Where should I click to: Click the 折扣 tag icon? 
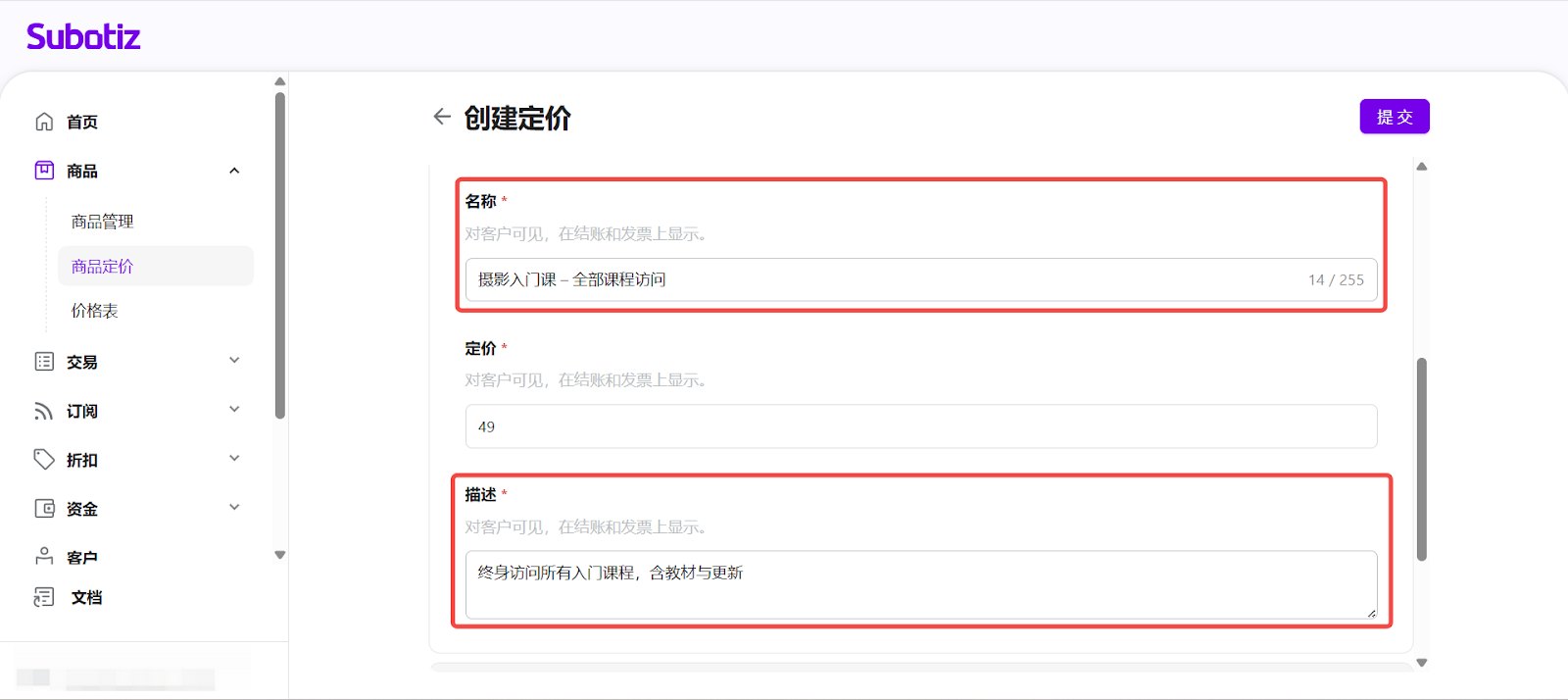tap(44, 459)
